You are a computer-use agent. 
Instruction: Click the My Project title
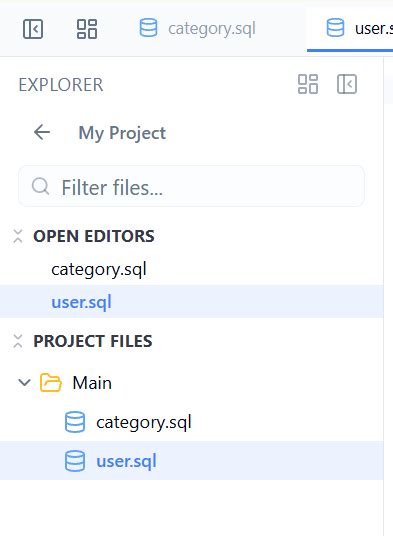(x=122, y=133)
